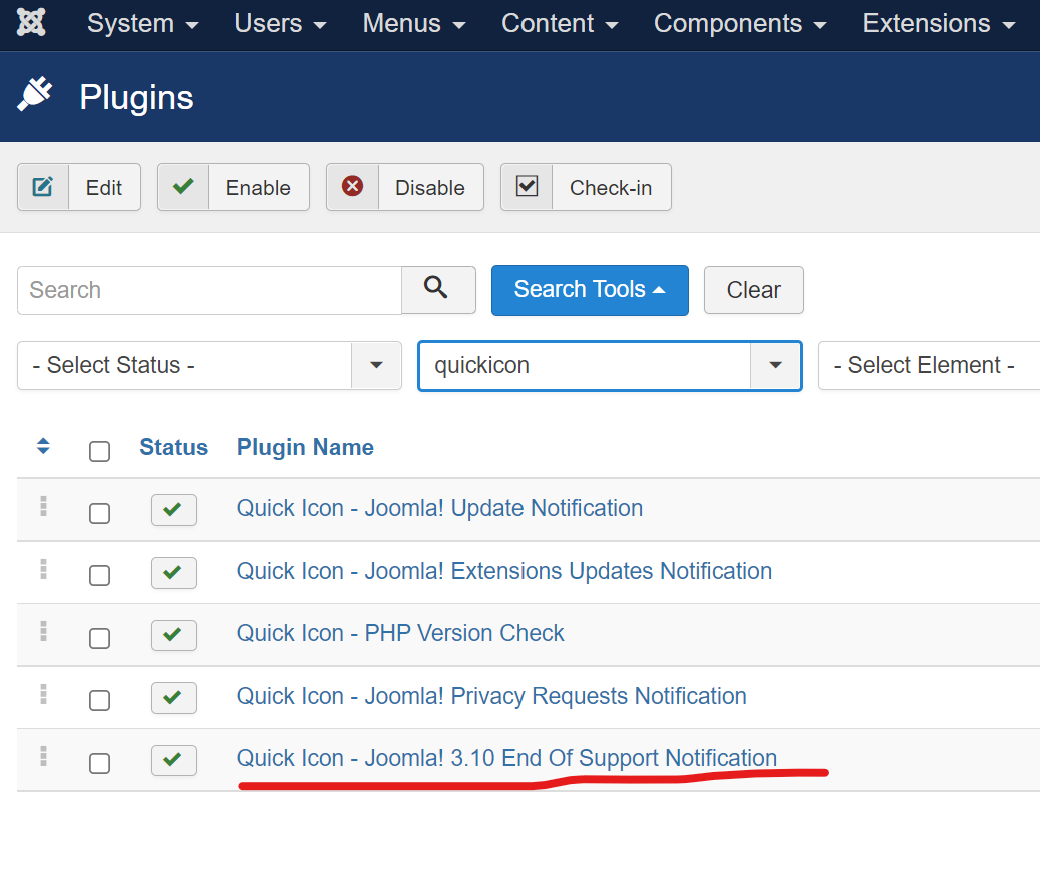This screenshot has width=1040, height=896.
Task: Open the Content menu
Action: pos(559,24)
